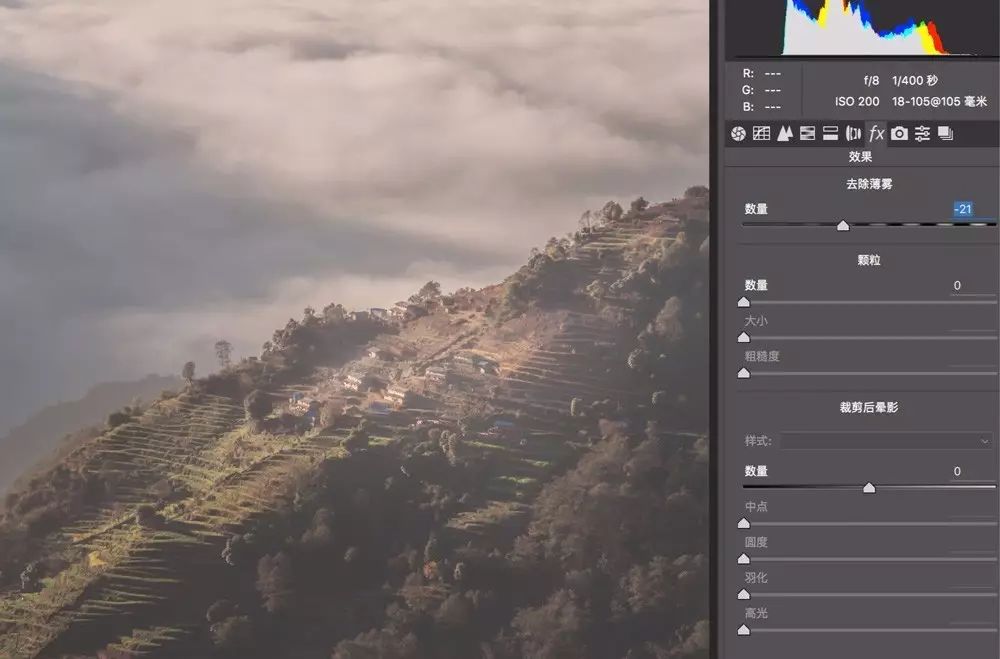Open the Split Toning panel icon
This screenshot has width=1000, height=659.
(830, 133)
